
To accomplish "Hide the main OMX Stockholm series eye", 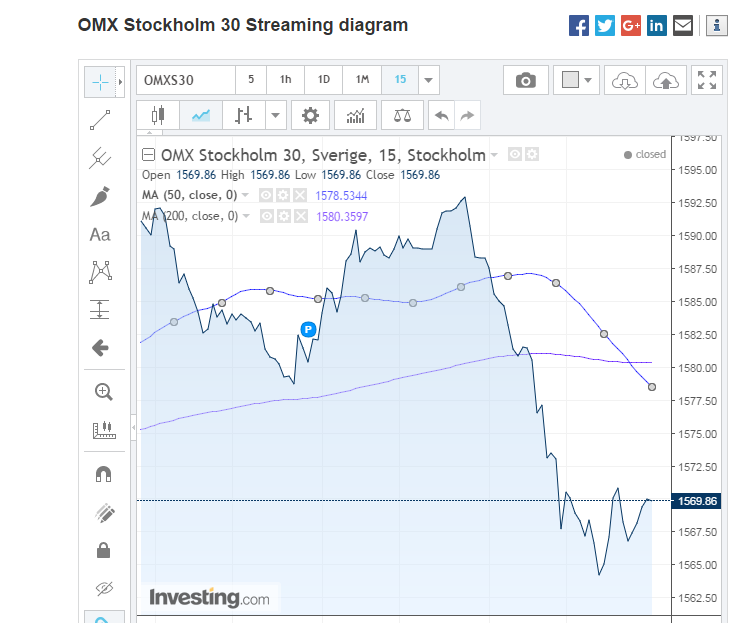I will pyautogui.click(x=515, y=154).
